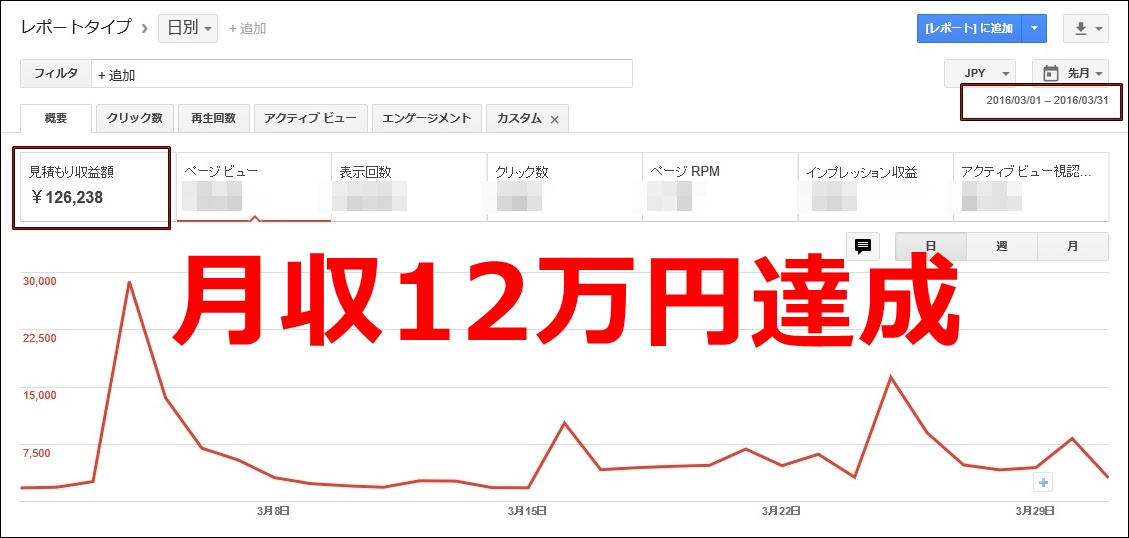Image resolution: width=1129 pixels, height=538 pixels.
Task: Select アクティブ ビュー視認 metric card
Action: click(1031, 187)
